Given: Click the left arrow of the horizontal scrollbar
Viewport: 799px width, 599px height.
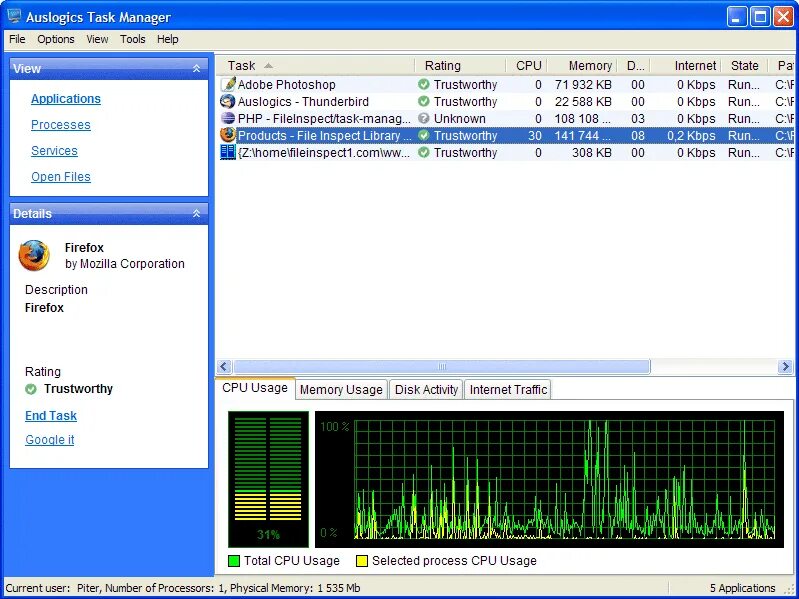Looking at the screenshot, I should point(224,366).
